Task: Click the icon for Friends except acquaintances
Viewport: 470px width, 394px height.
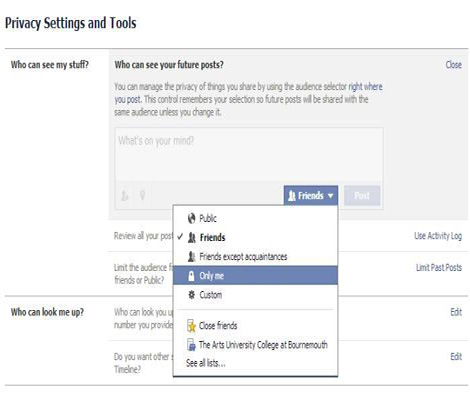Action: point(191,256)
